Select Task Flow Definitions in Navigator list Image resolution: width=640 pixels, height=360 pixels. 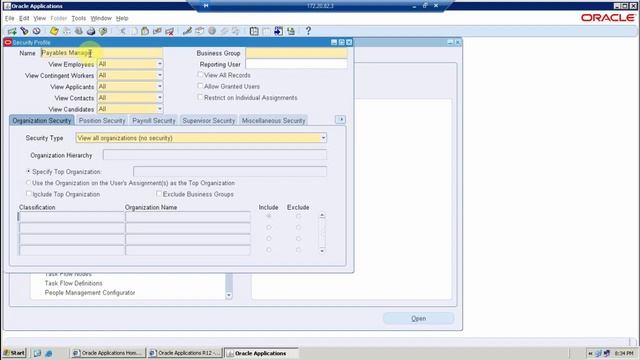click(73, 283)
